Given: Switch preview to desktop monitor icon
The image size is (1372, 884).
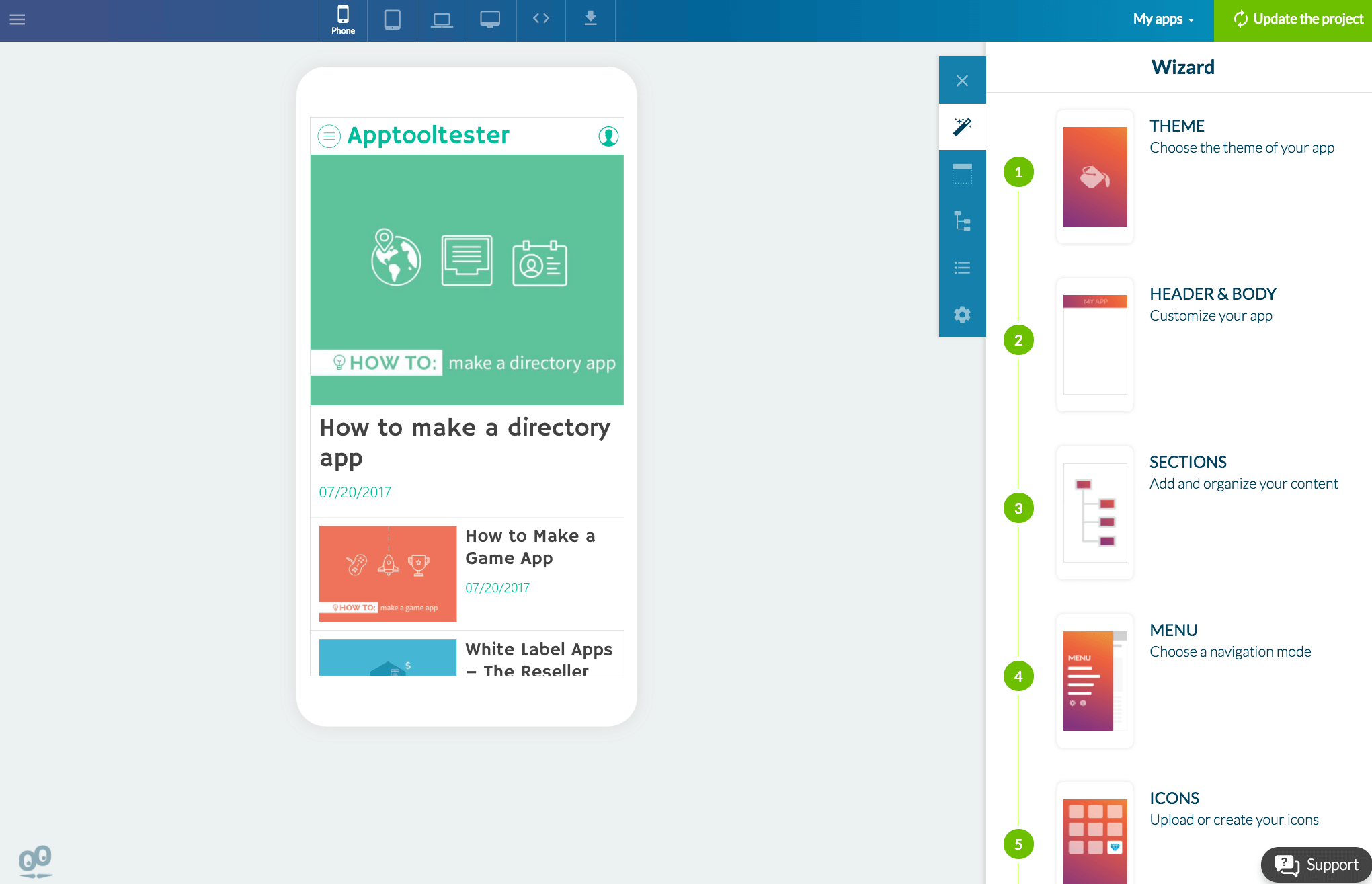Looking at the screenshot, I should (x=490, y=19).
